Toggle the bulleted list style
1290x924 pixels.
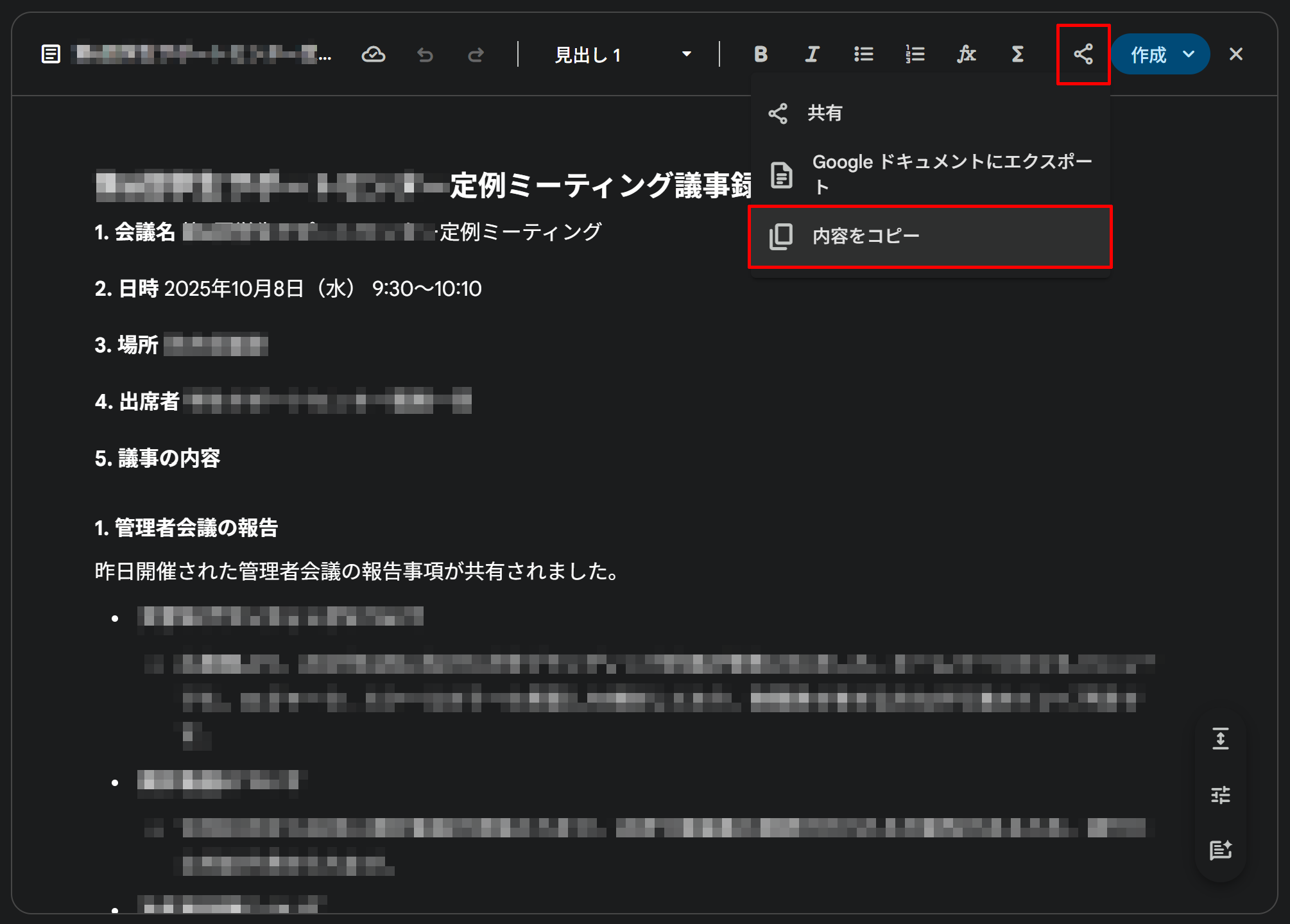pos(863,55)
